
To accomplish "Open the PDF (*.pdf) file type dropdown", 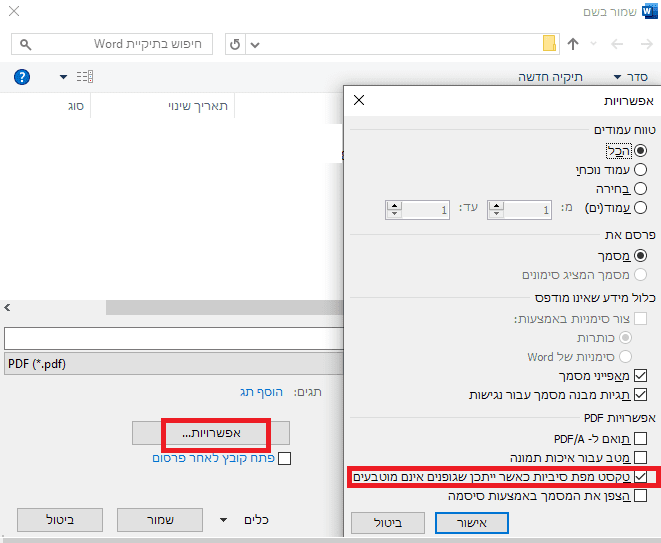I will tap(174, 364).
